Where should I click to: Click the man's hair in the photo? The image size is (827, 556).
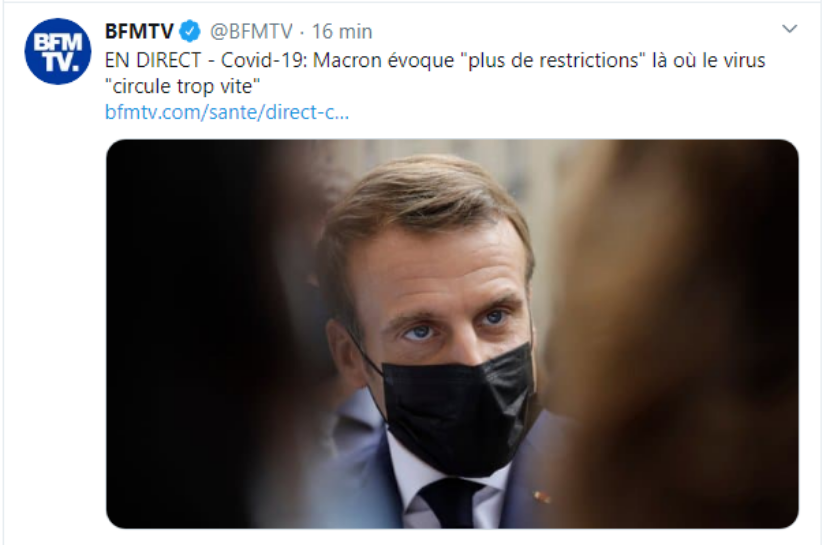tap(422, 200)
